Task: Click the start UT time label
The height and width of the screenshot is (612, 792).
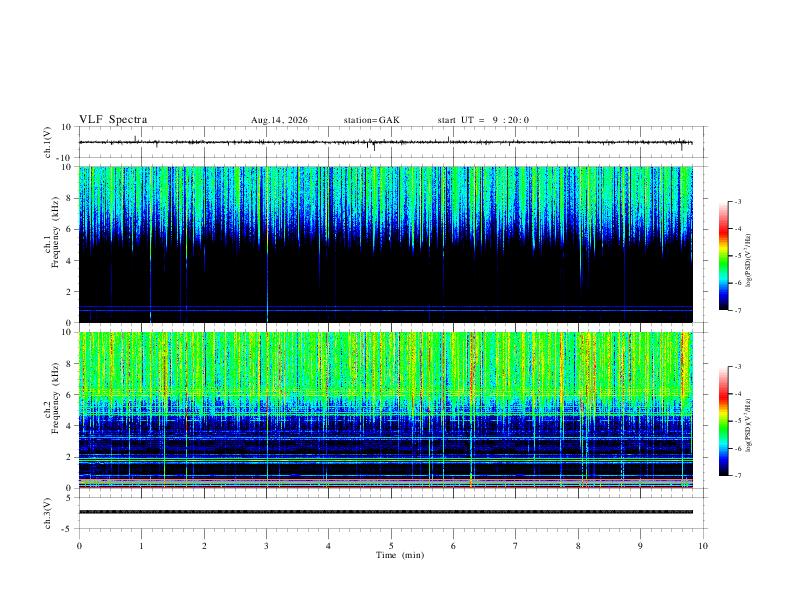Action: 483,120
